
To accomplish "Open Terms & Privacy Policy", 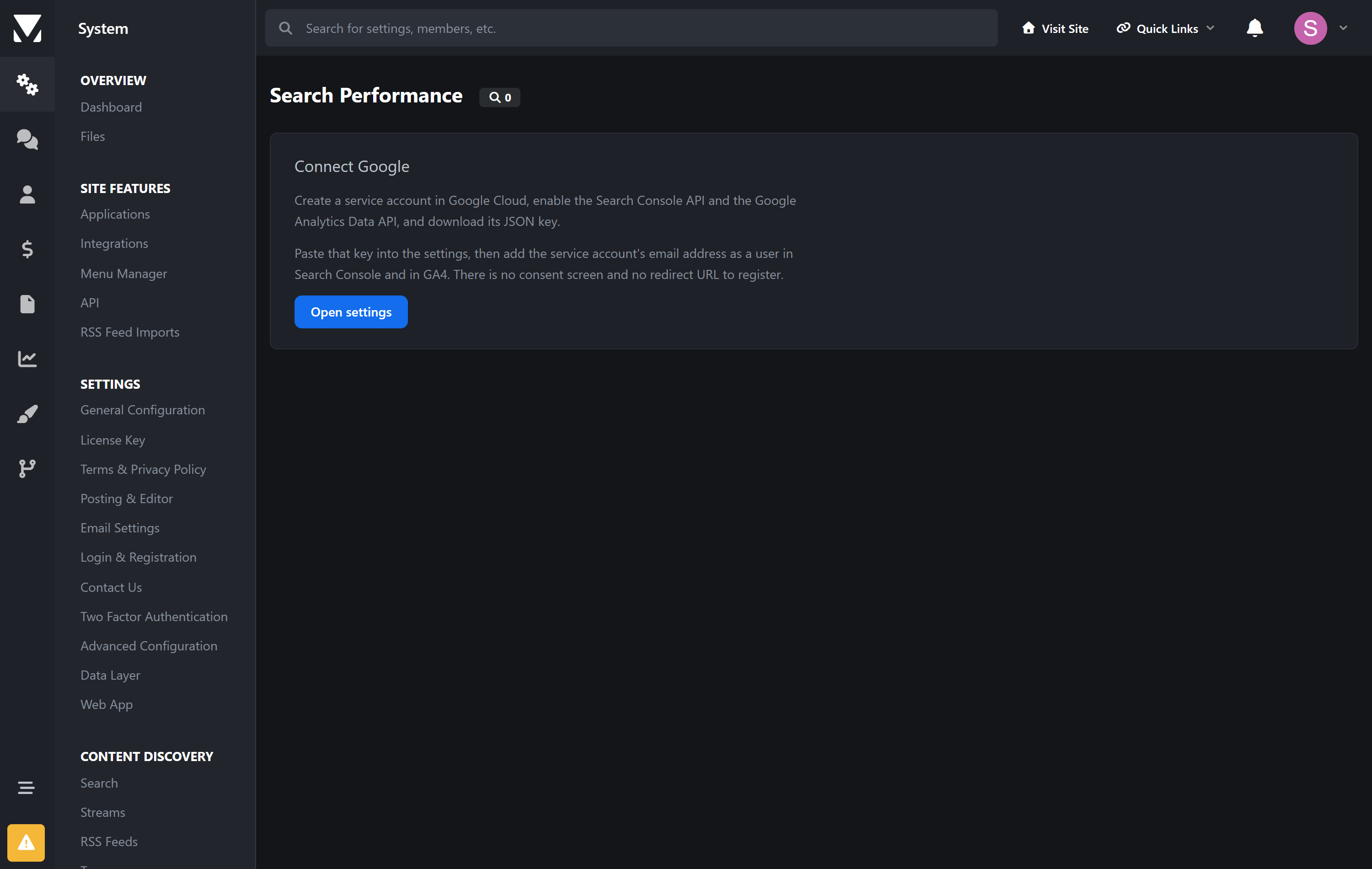I will (x=144, y=469).
